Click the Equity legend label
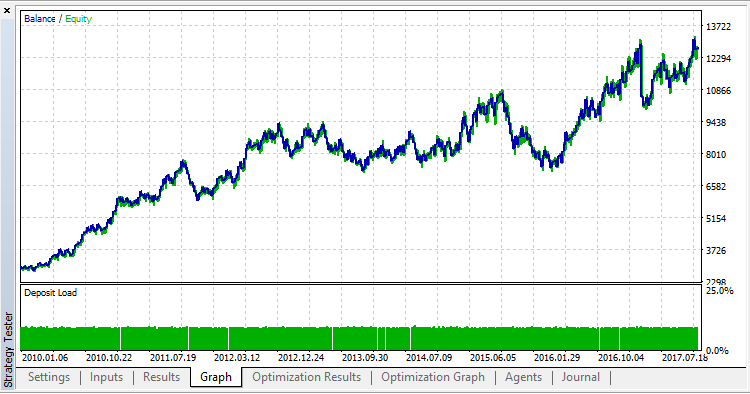Screen dimensions: 750x394 click(78, 19)
